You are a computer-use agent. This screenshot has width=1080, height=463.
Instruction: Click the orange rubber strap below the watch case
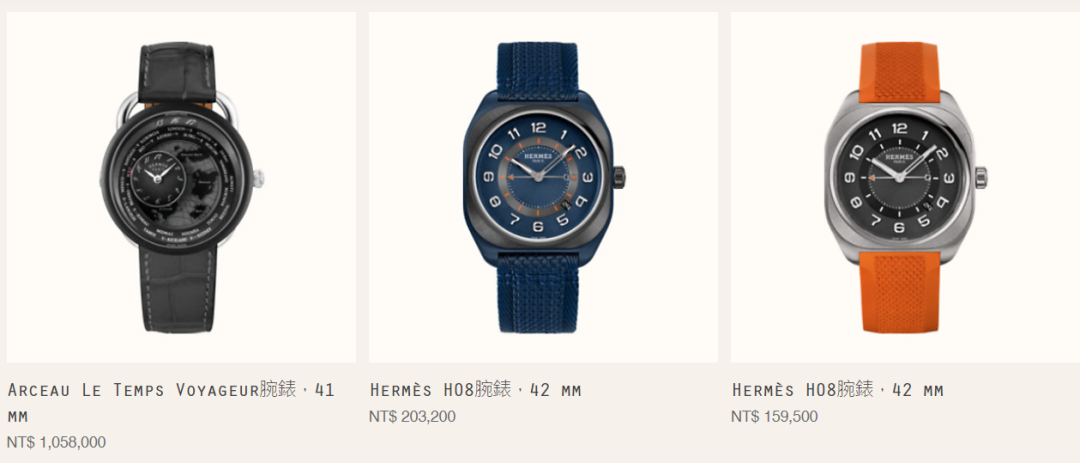pos(900,293)
